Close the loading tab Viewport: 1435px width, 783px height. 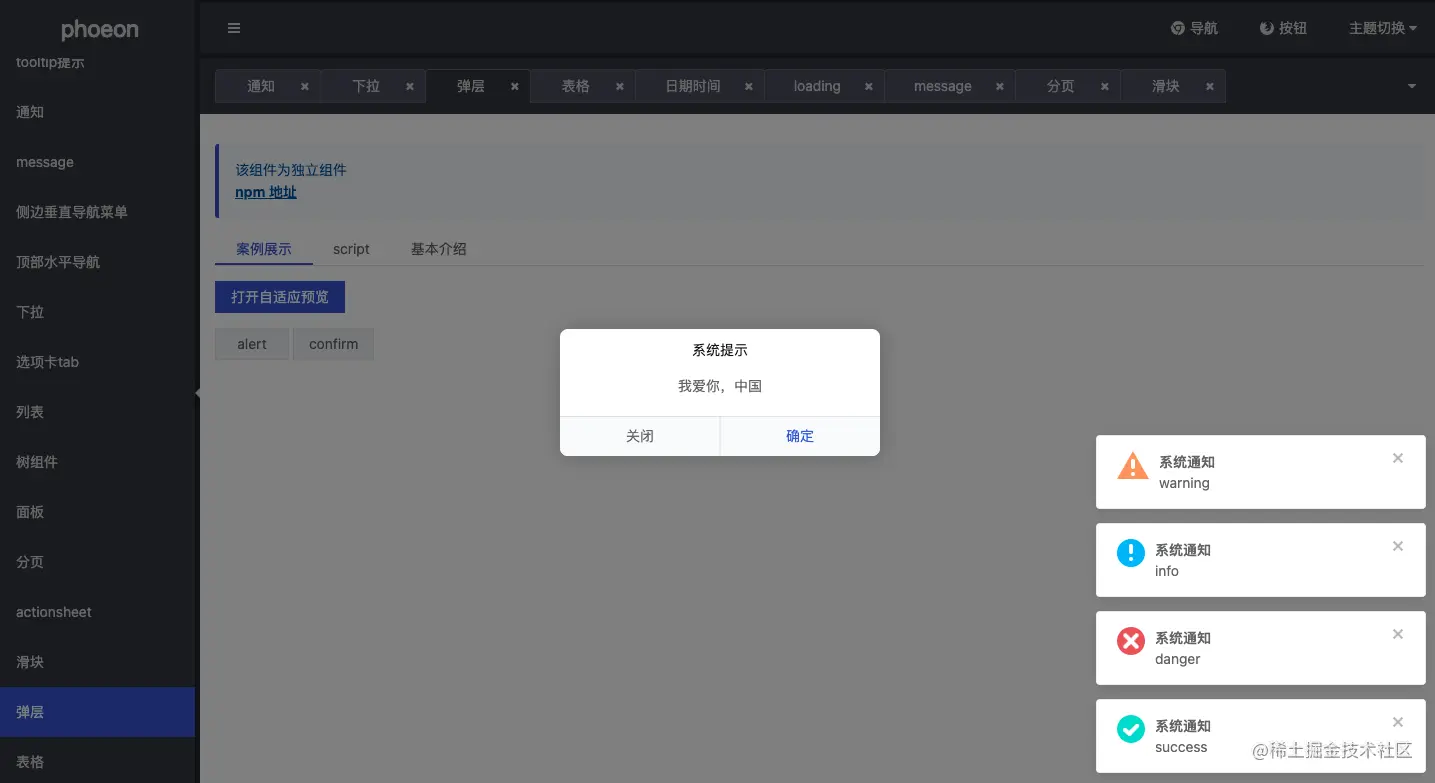click(x=868, y=86)
